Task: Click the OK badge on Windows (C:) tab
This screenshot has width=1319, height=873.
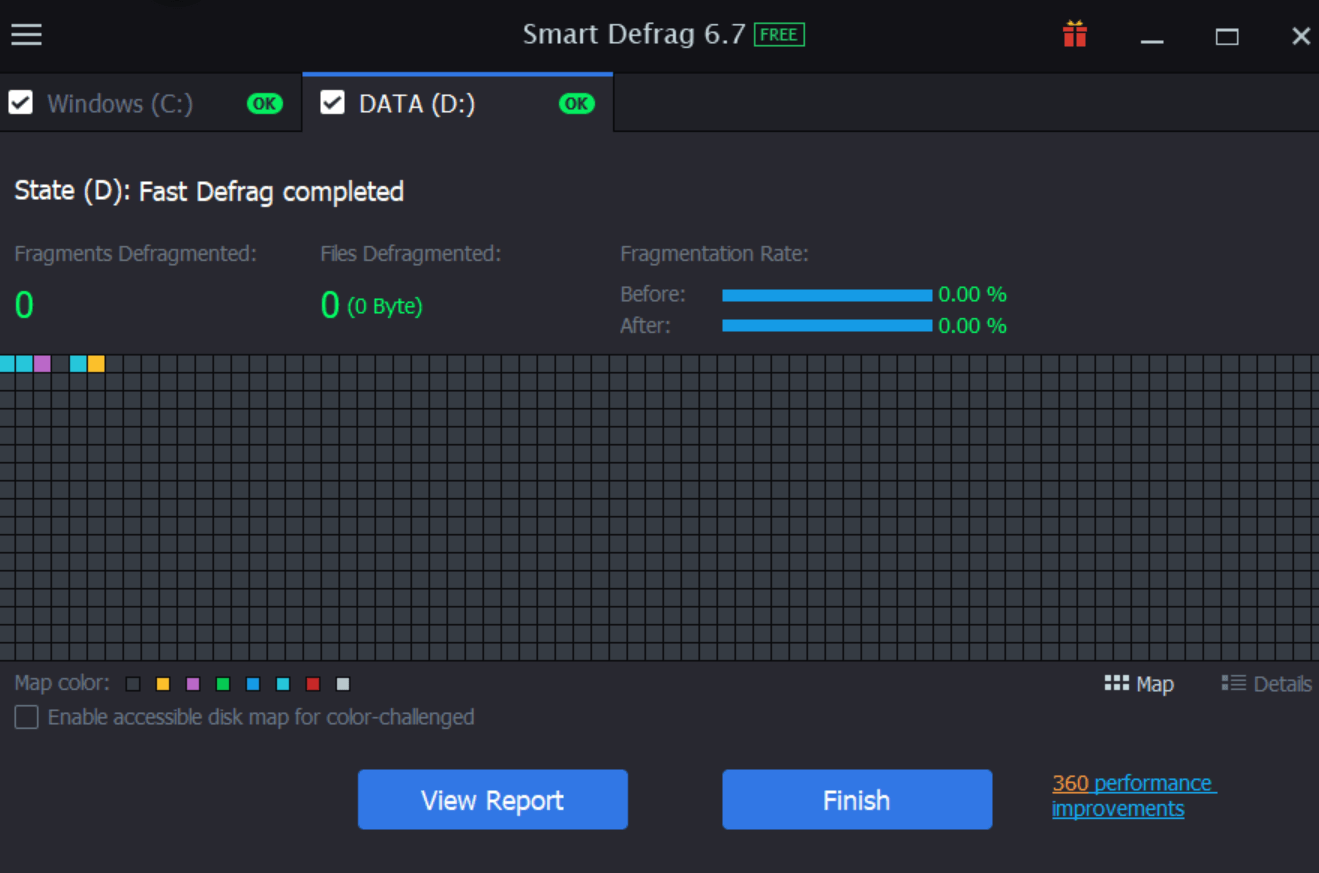Action: click(x=263, y=103)
